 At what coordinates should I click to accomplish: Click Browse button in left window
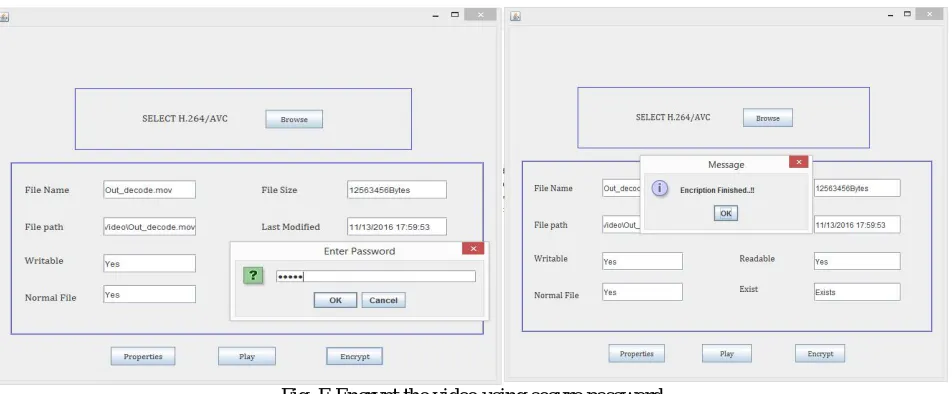tap(294, 120)
